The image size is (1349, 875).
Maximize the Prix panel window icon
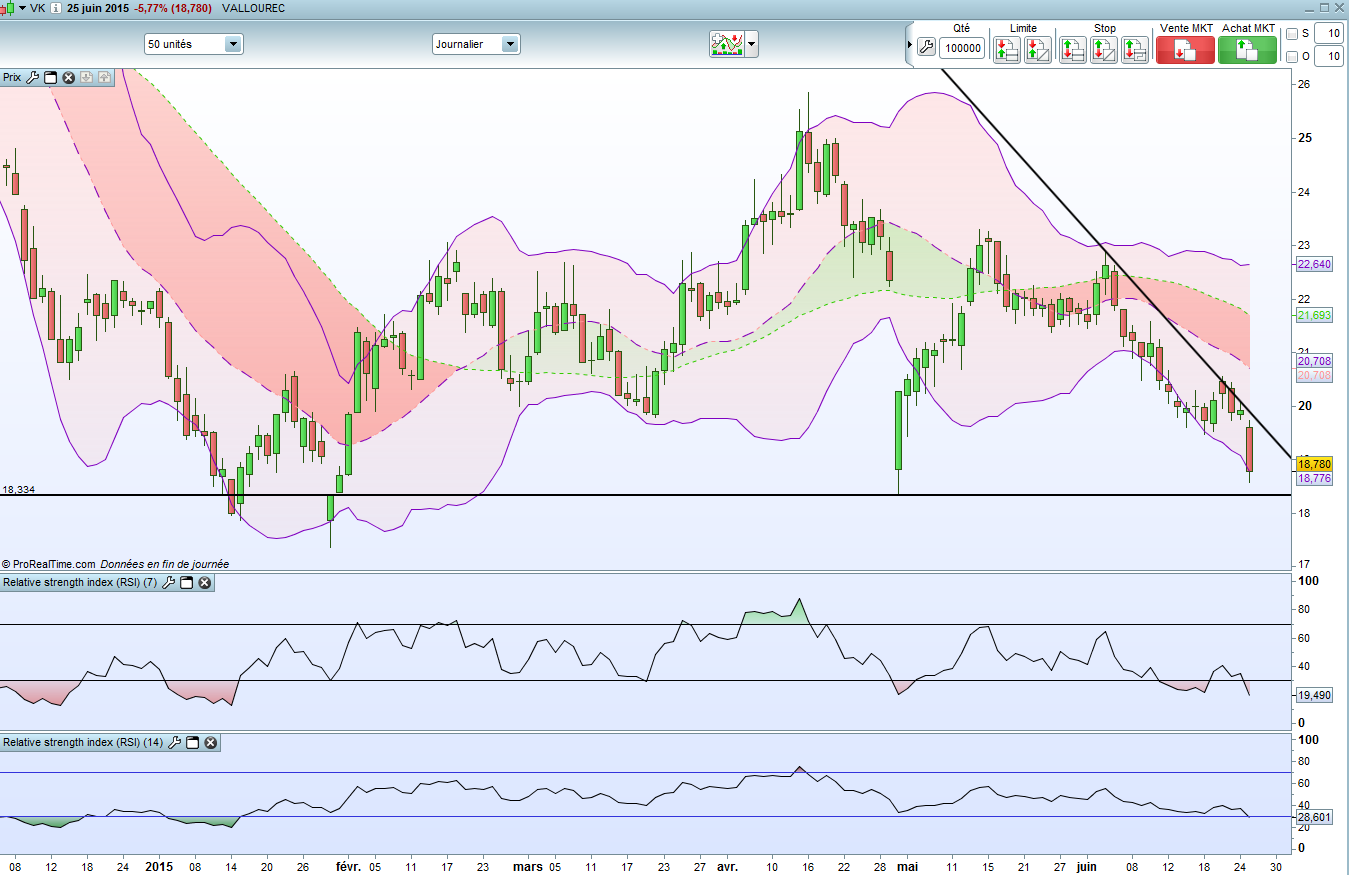click(50, 77)
